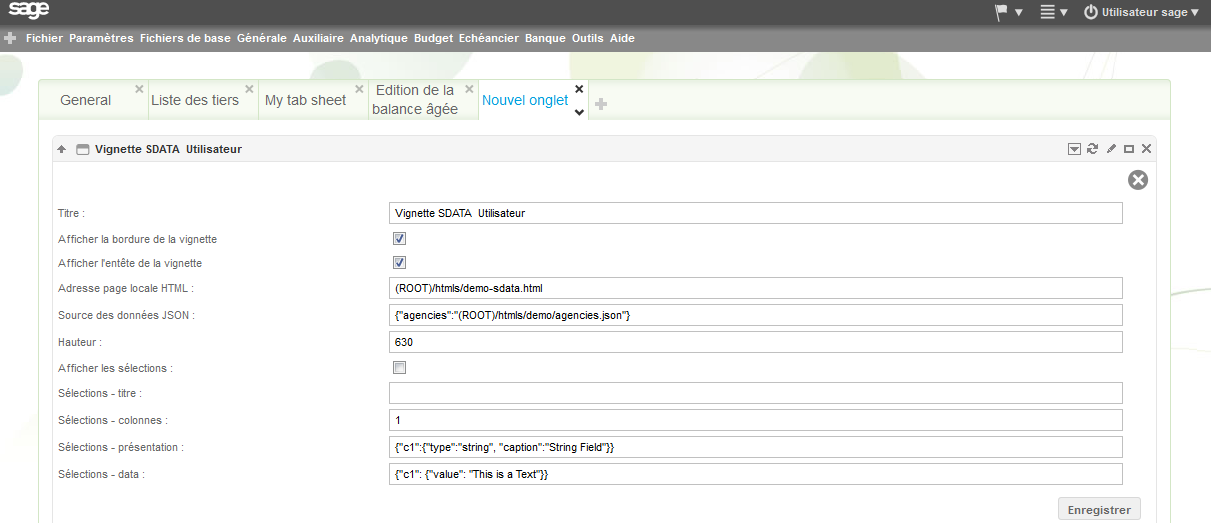
Task: Open Utilisateur sage dropdown menu
Action: [x=1142, y=12]
